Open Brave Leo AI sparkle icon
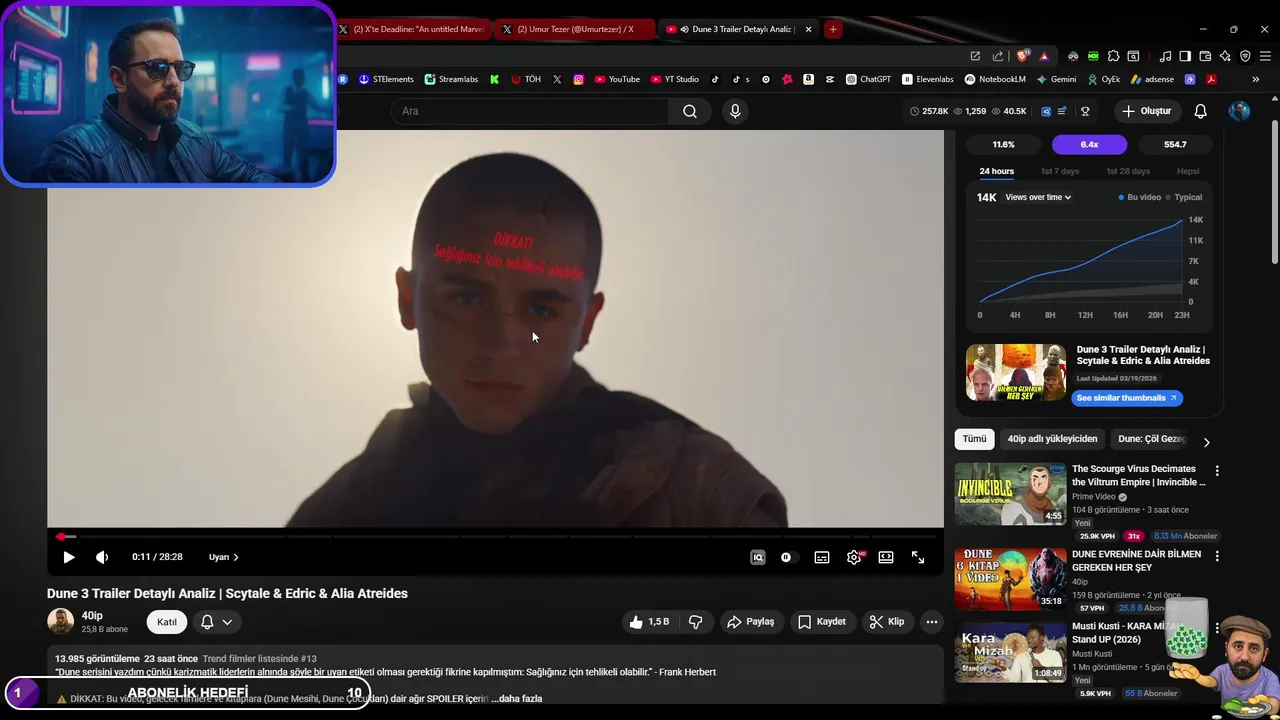The image size is (1280, 720). pos(1225,56)
